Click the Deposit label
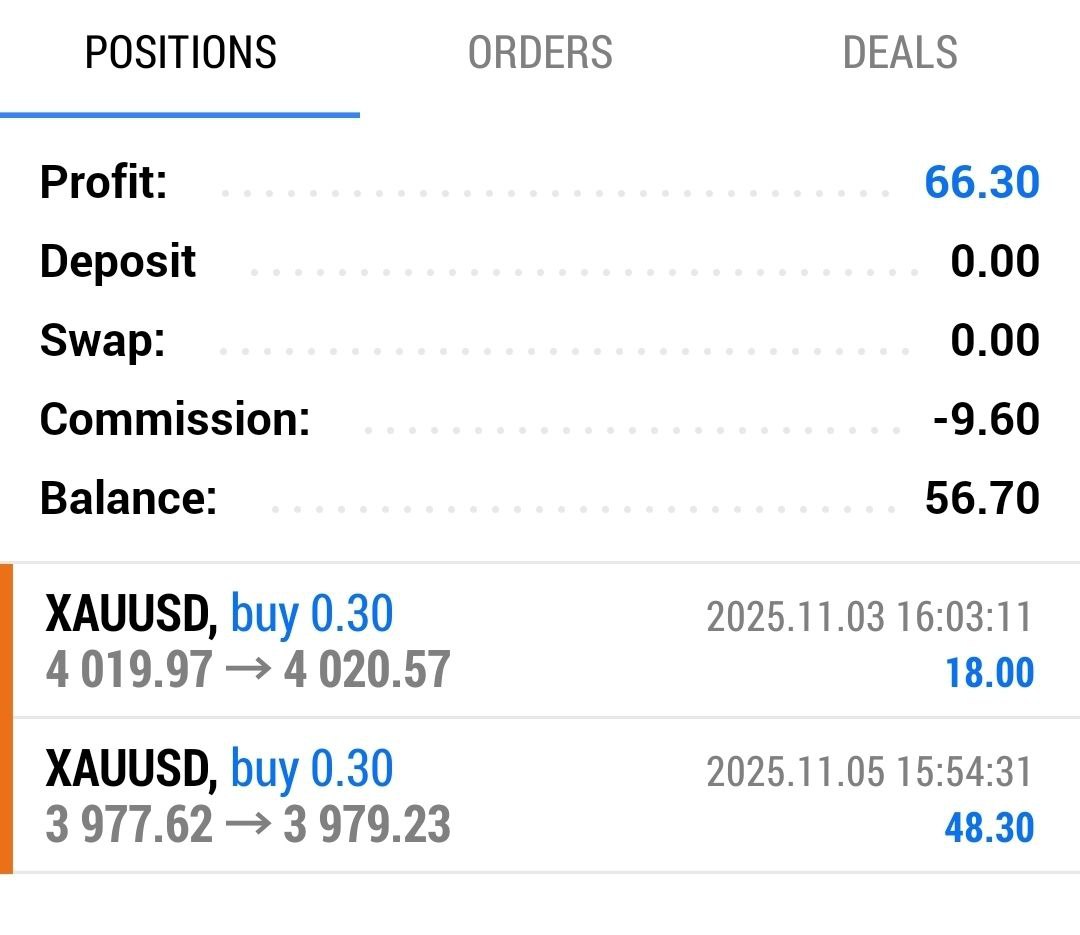 118,262
